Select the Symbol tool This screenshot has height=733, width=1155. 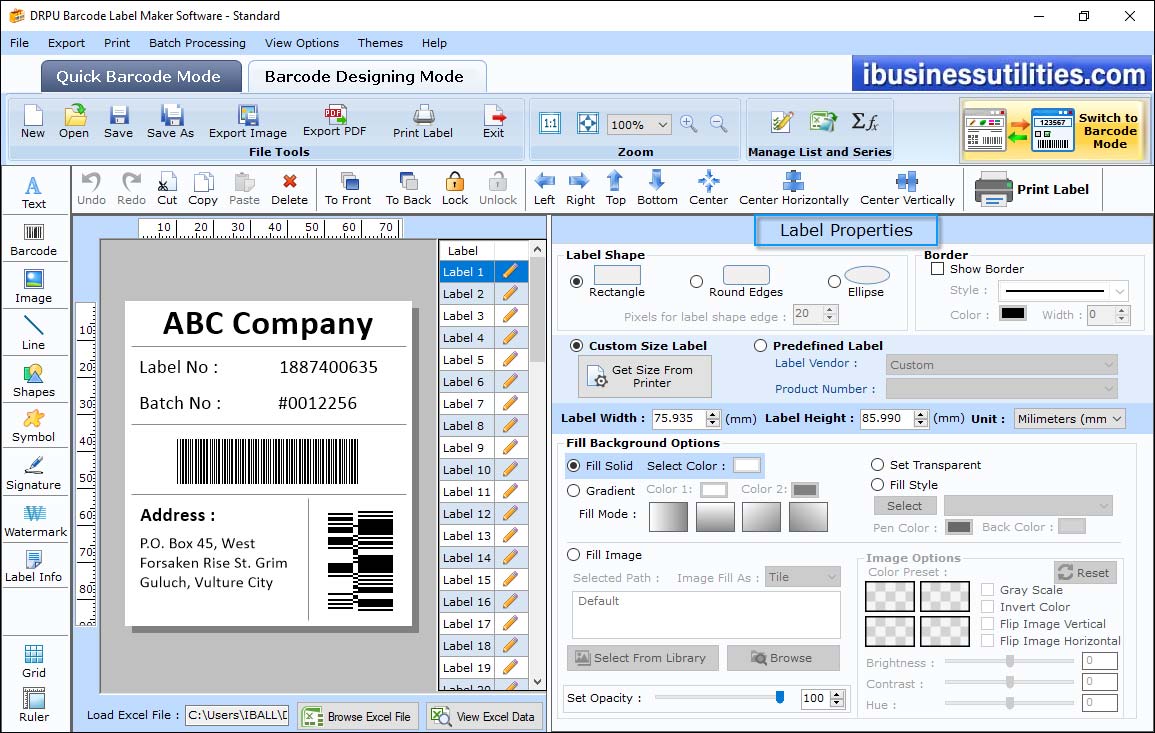(34, 426)
